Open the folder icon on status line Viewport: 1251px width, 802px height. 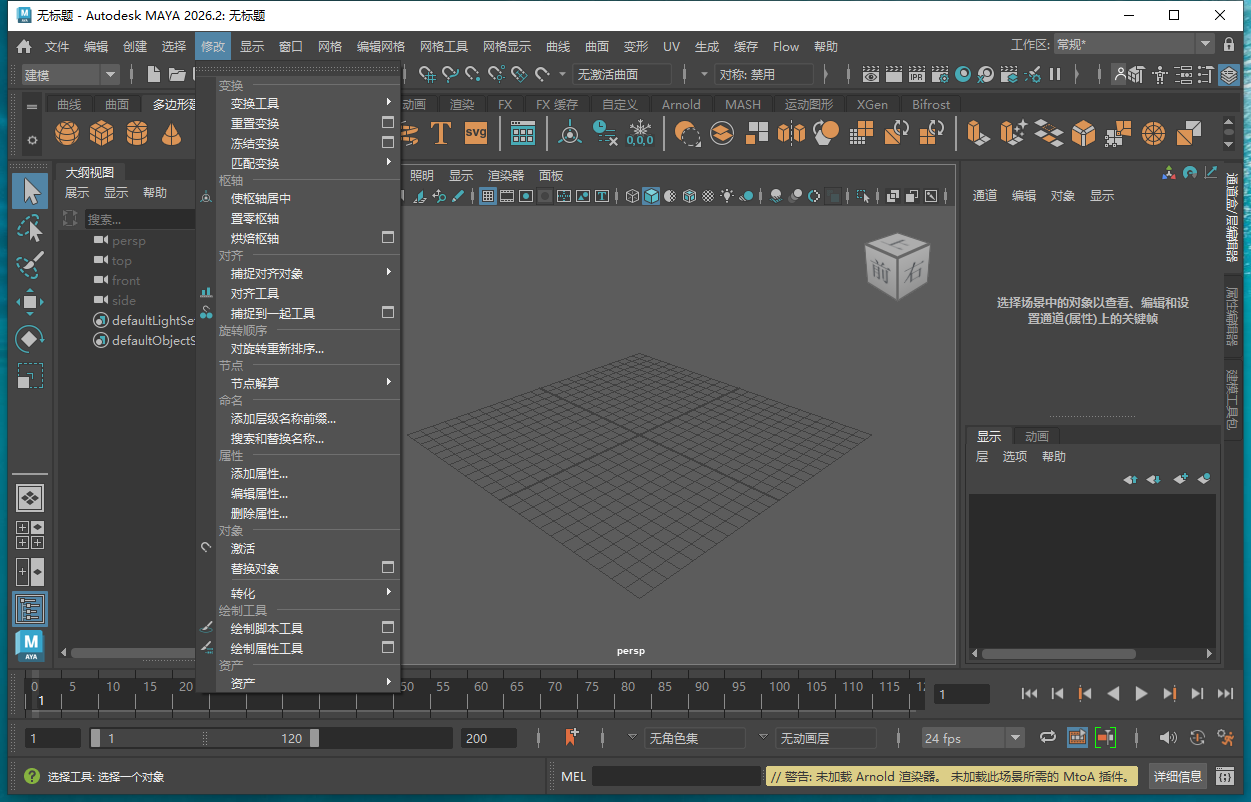pos(177,74)
